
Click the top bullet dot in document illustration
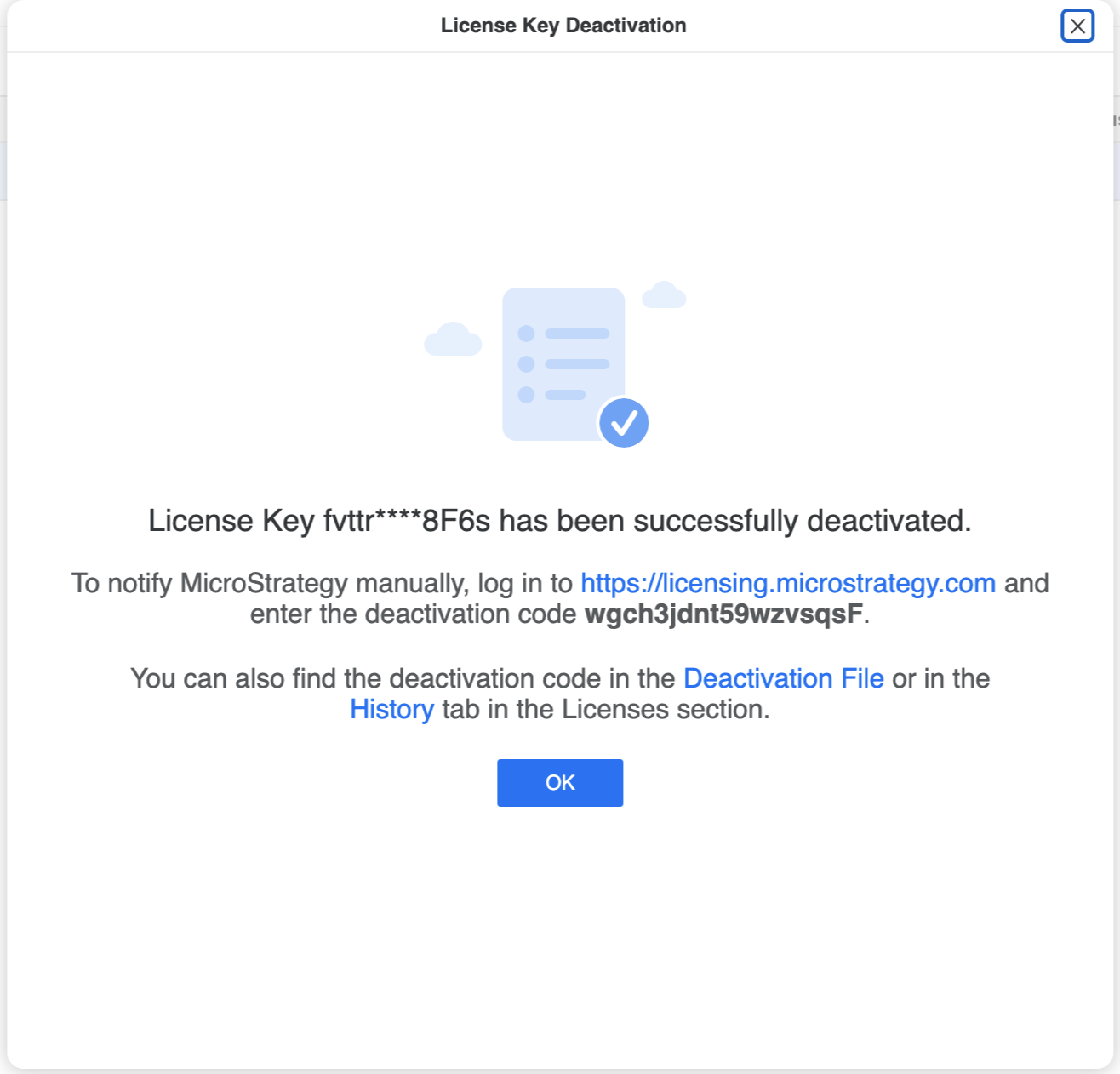click(526, 334)
